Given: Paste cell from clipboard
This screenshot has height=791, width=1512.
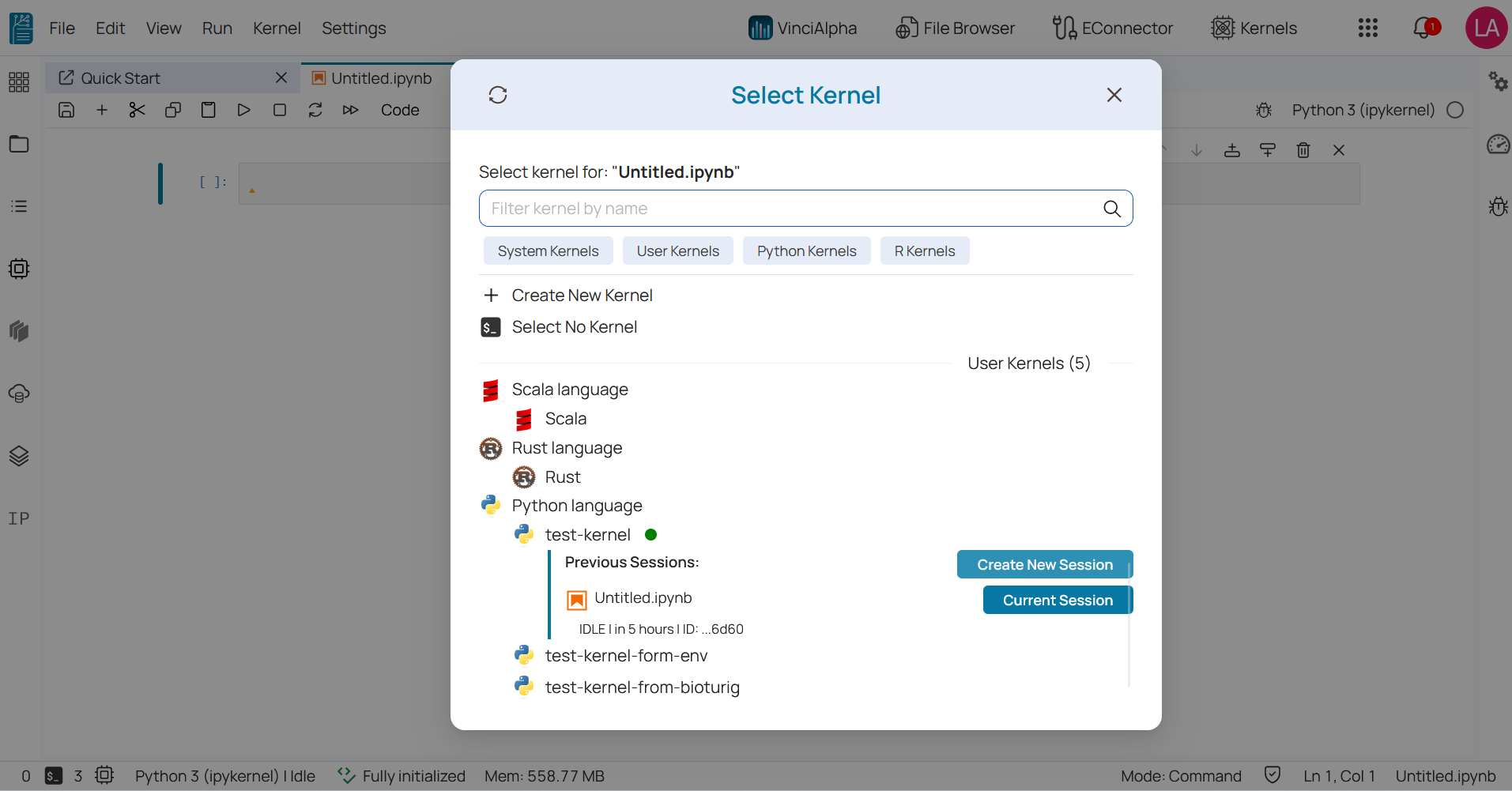Looking at the screenshot, I should 209,110.
